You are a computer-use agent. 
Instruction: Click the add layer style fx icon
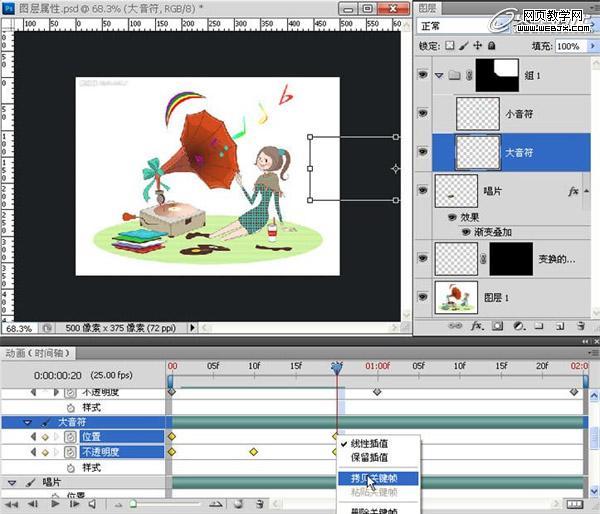click(478, 326)
